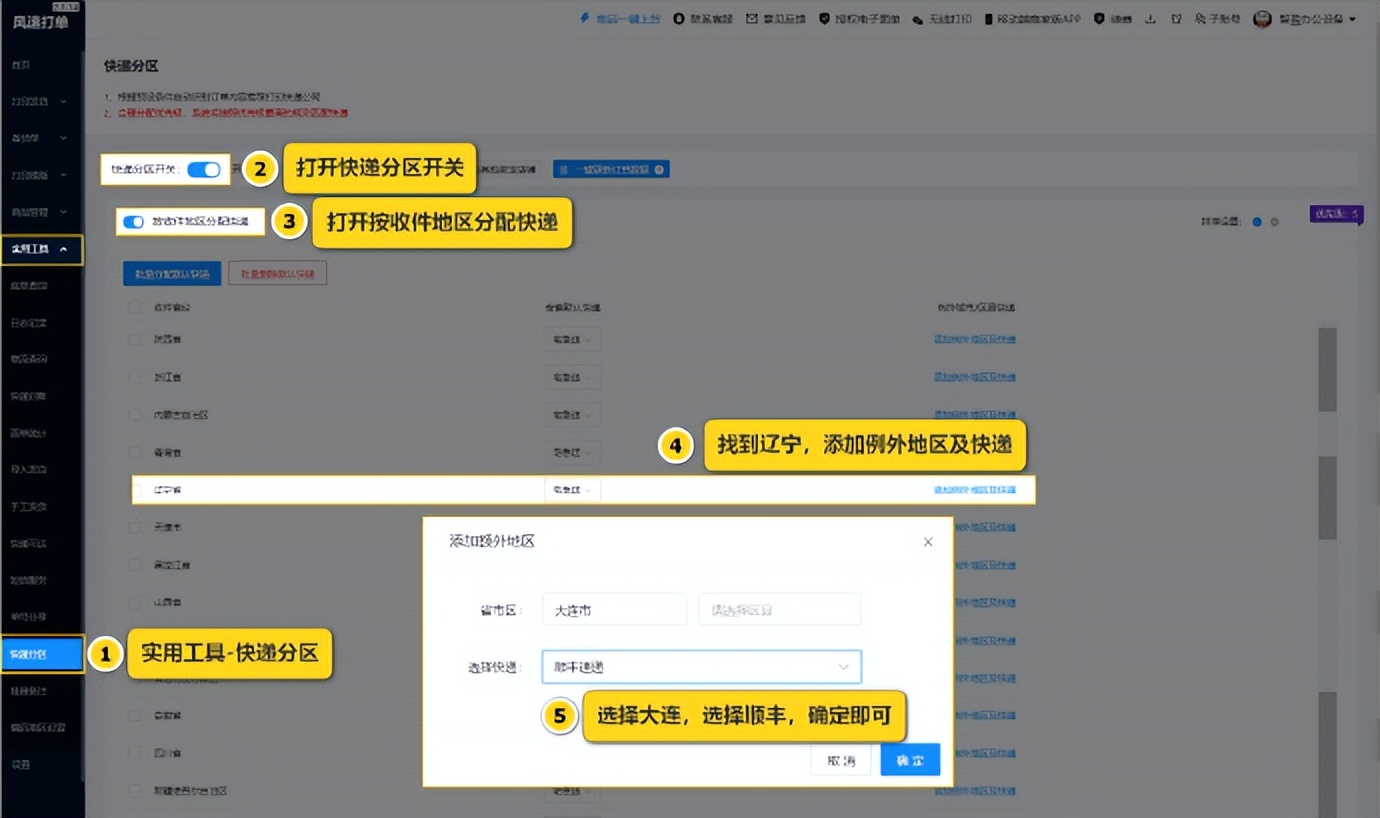Click the 确定 button in the dialog

point(909,759)
